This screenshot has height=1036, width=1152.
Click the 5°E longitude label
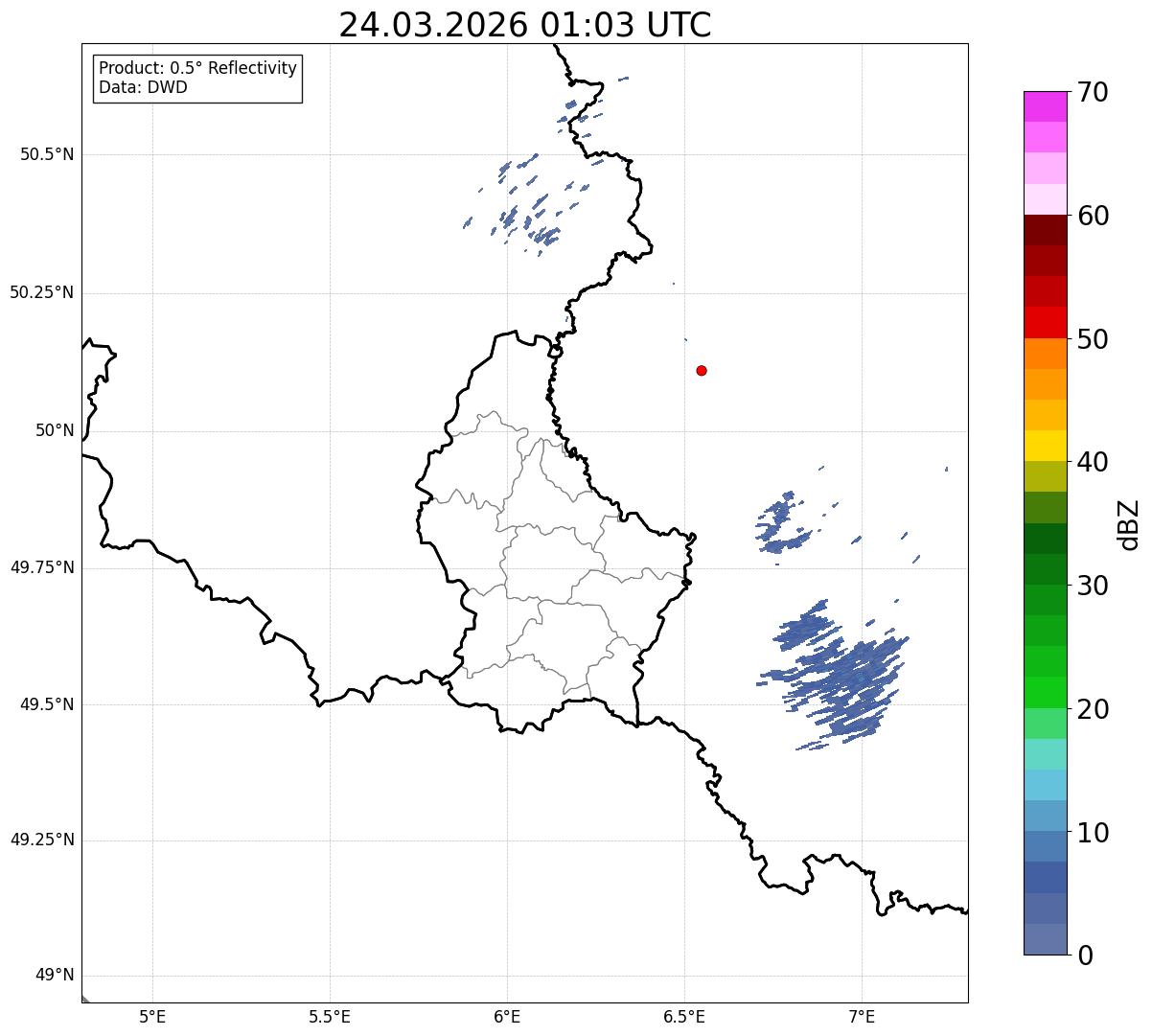[x=152, y=1017]
